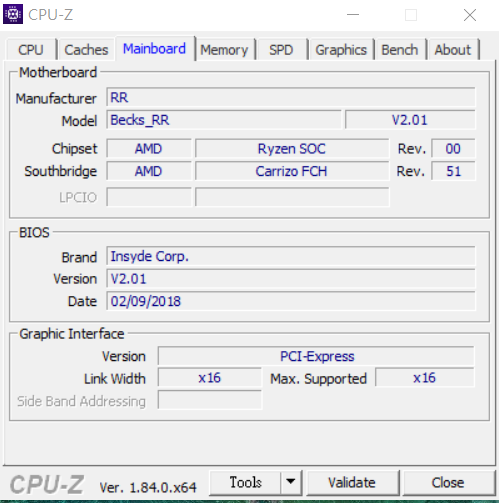Click the Close button at bottom
The height and width of the screenshot is (503, 499).
pyautogui.click(x=448, y=482)
